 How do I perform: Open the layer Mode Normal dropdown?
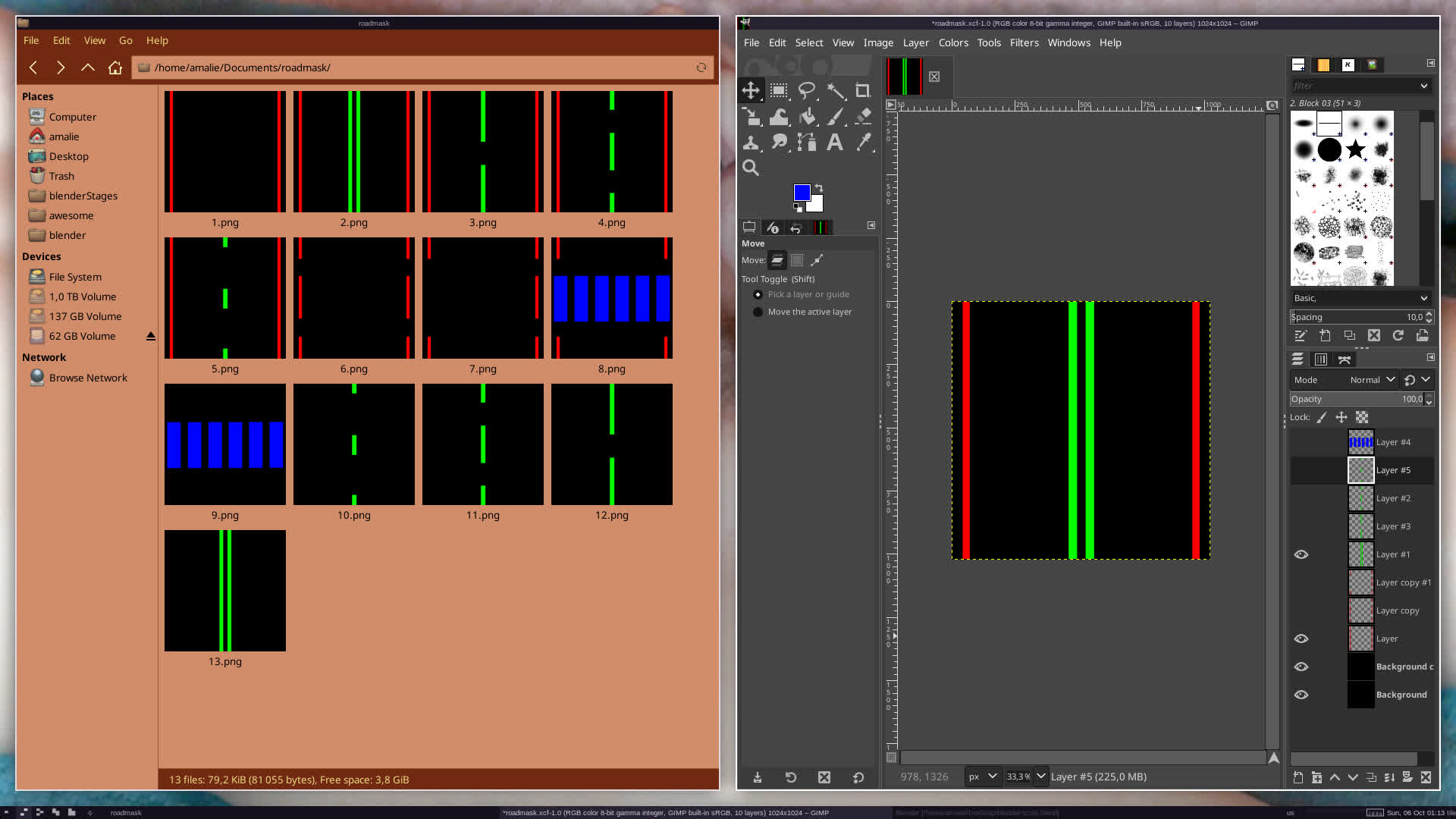(x=1372, y=380)
